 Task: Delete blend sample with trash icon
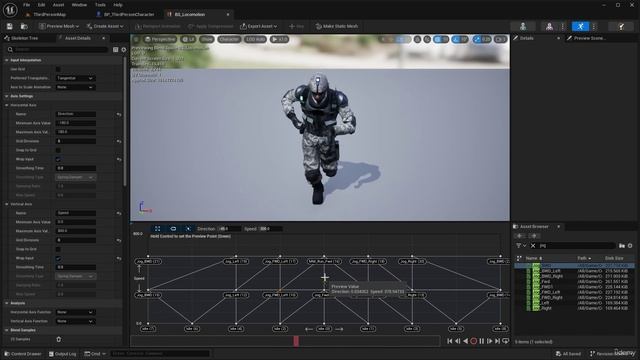[59, 339]
